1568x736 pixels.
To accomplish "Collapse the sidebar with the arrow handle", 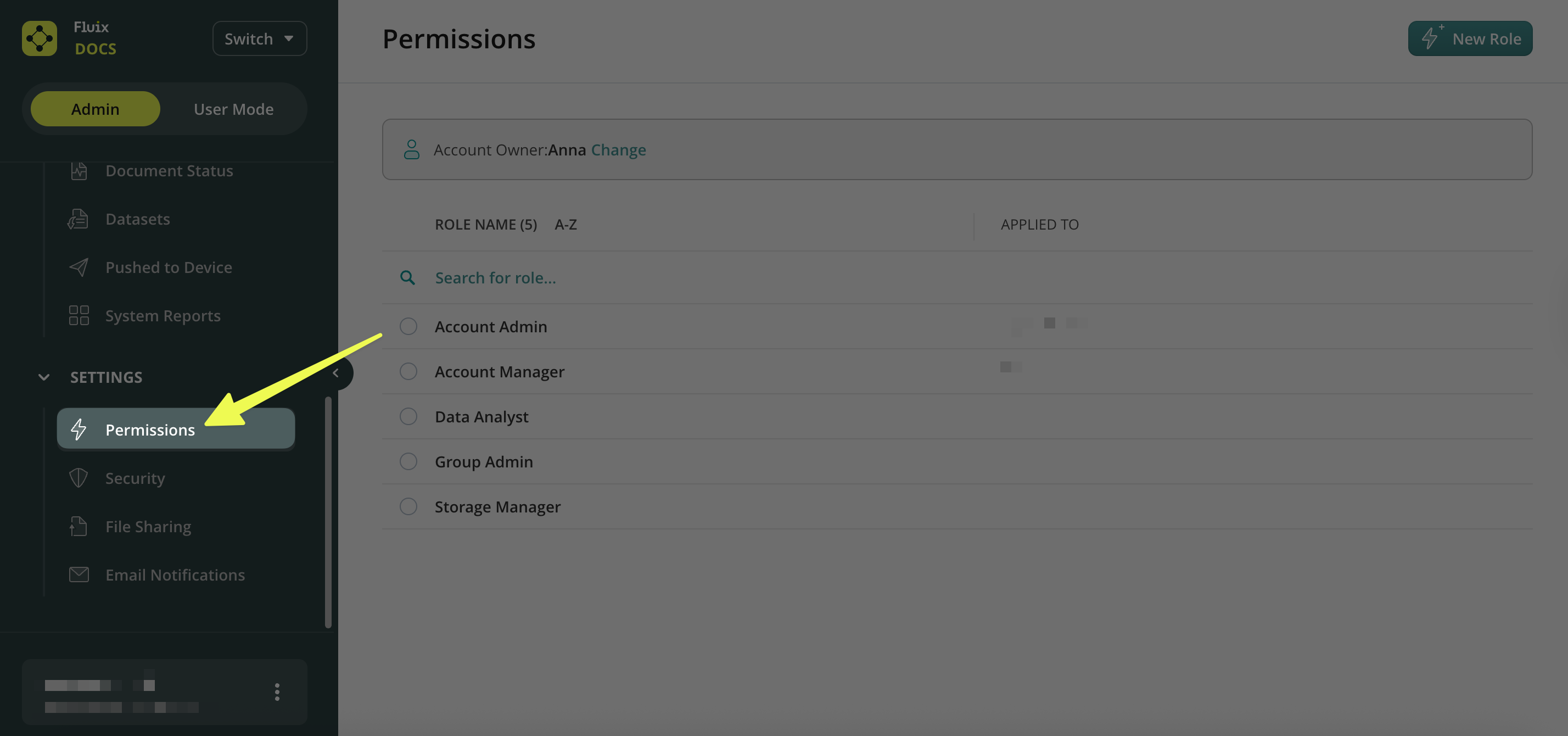I will [x=336, y=372].
